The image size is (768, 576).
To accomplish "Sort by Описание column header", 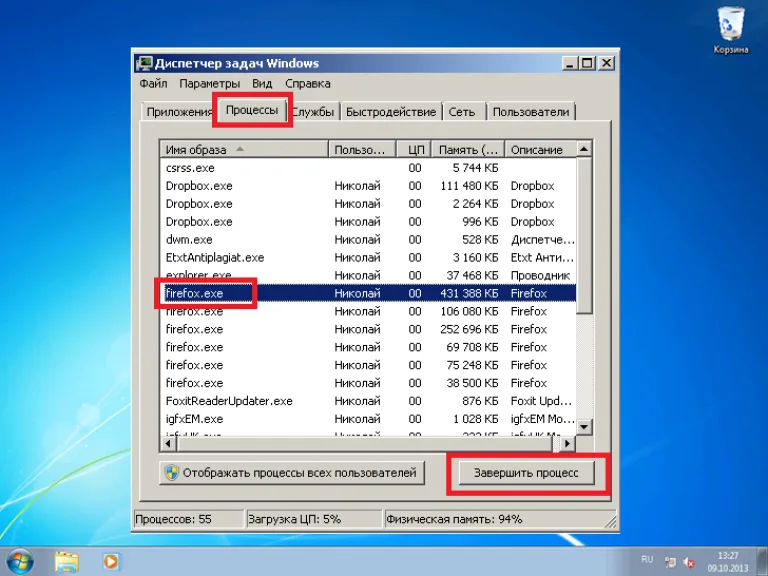I will click(541, 149).
